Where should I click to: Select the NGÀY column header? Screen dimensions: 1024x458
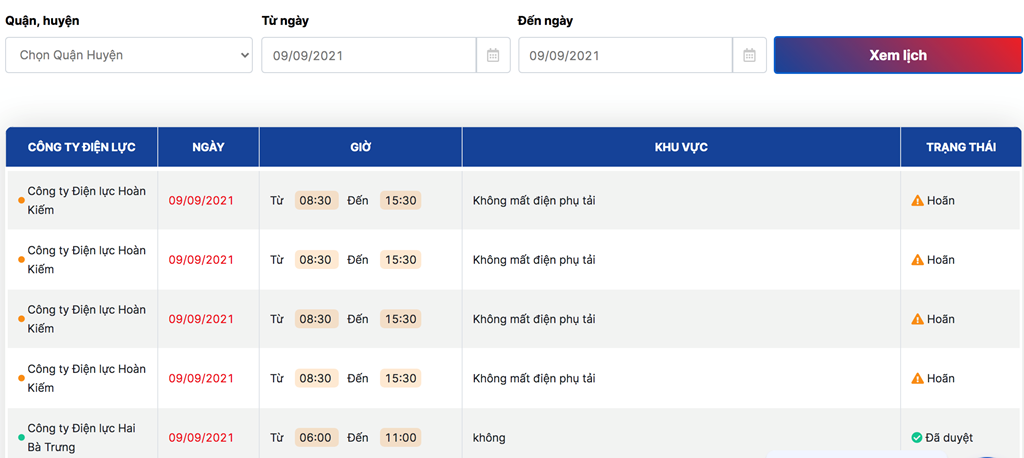[208, 147]
